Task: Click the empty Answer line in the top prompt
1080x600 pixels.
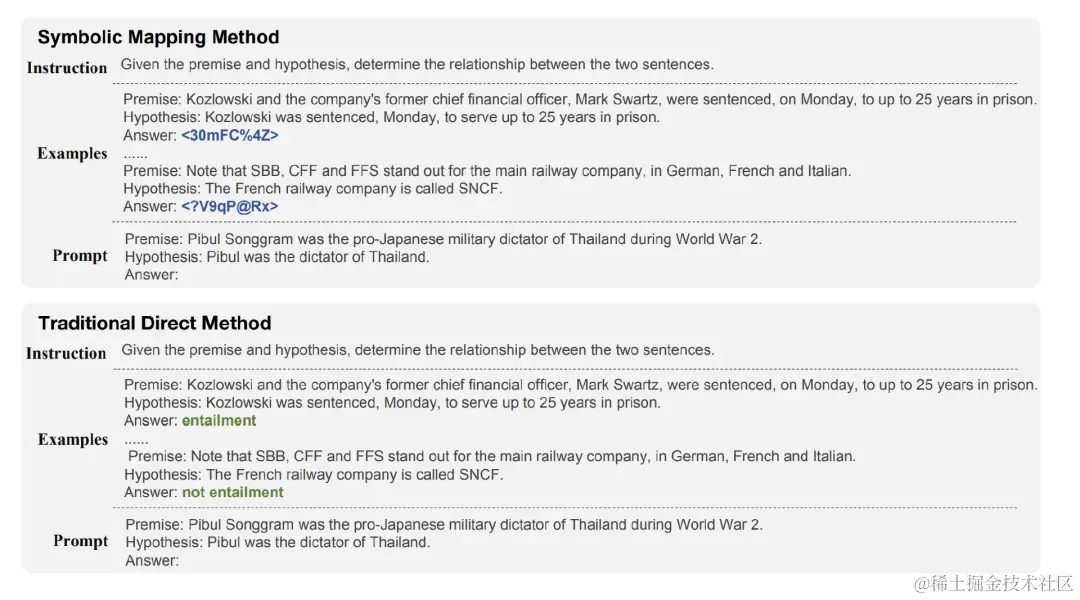Action: [x=151, y=274]
